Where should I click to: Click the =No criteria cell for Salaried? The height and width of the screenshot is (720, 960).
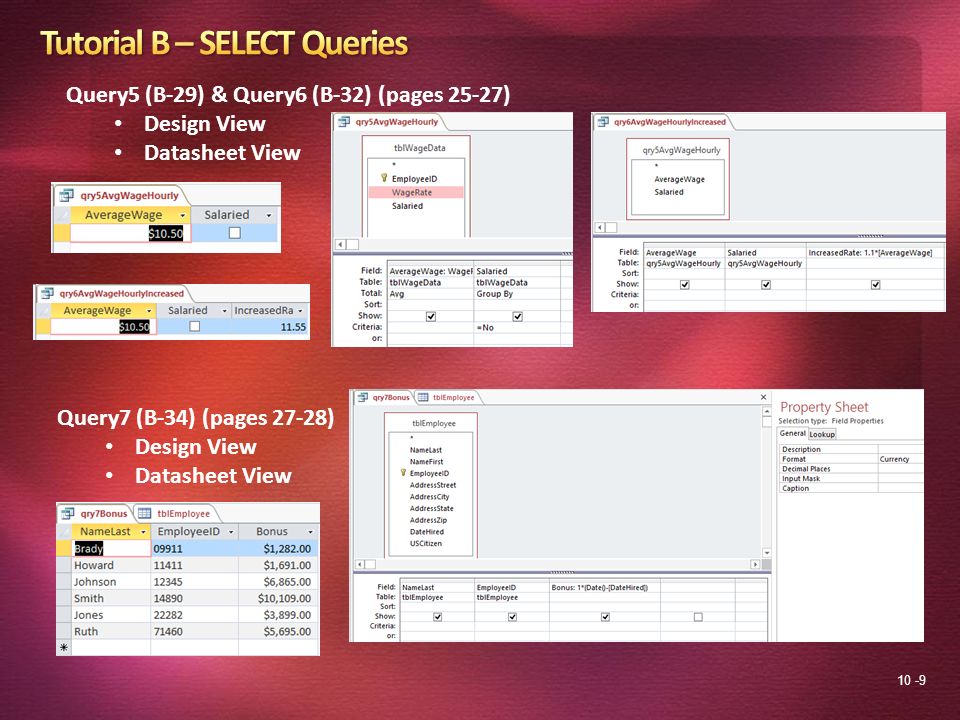517,328
